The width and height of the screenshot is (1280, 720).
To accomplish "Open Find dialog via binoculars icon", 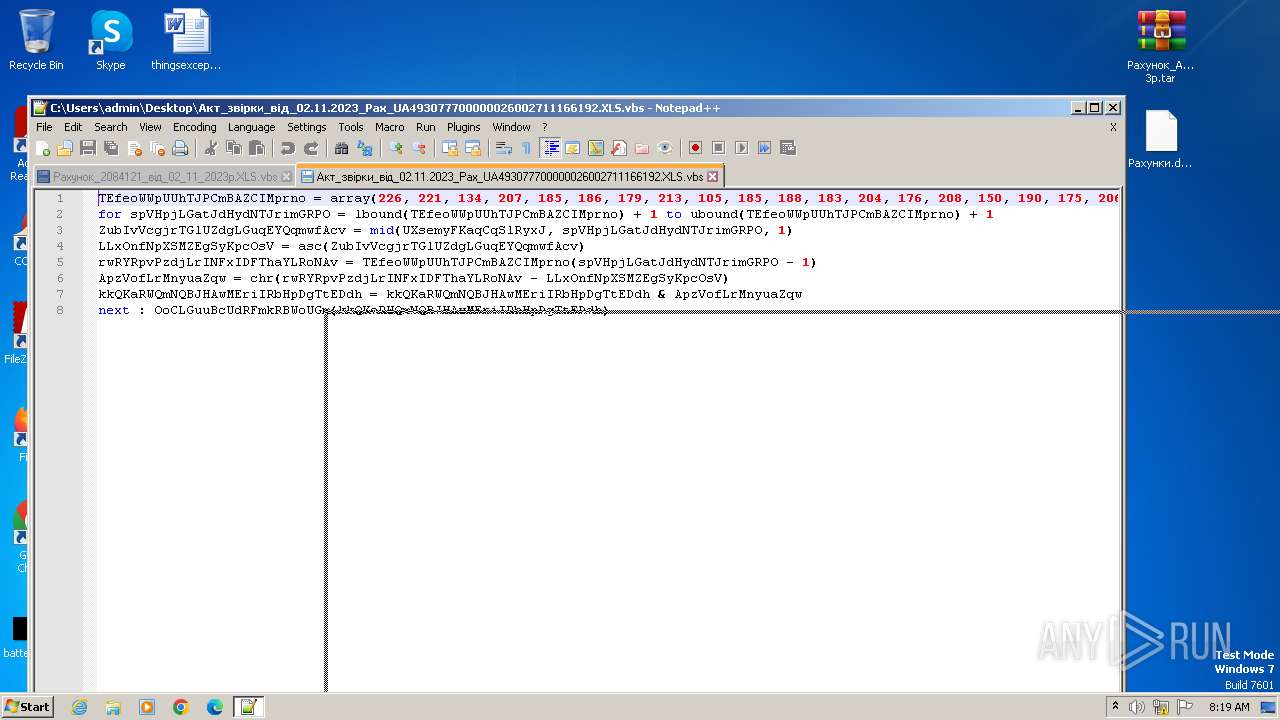I will [x=342, y=148].
